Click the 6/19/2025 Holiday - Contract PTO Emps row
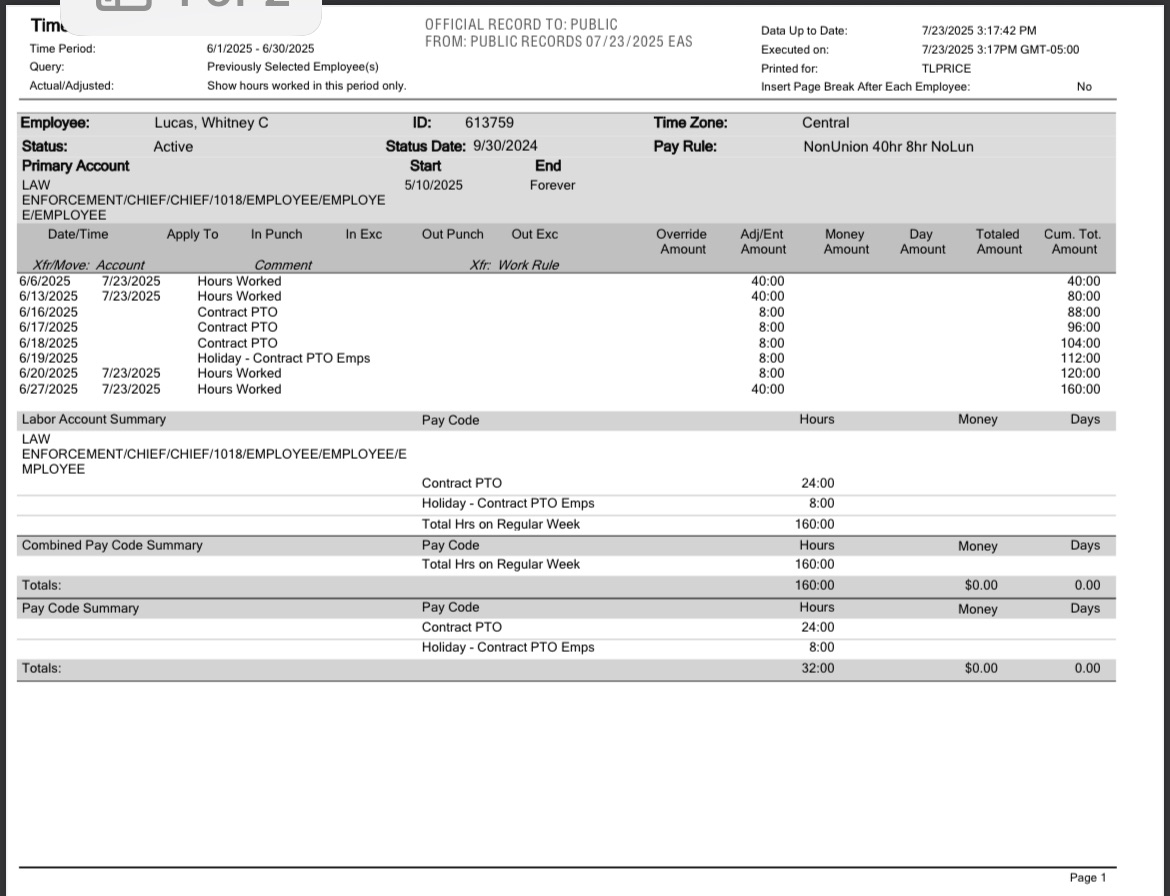This screenshot has height=896, width=1170. pos(283,358)
